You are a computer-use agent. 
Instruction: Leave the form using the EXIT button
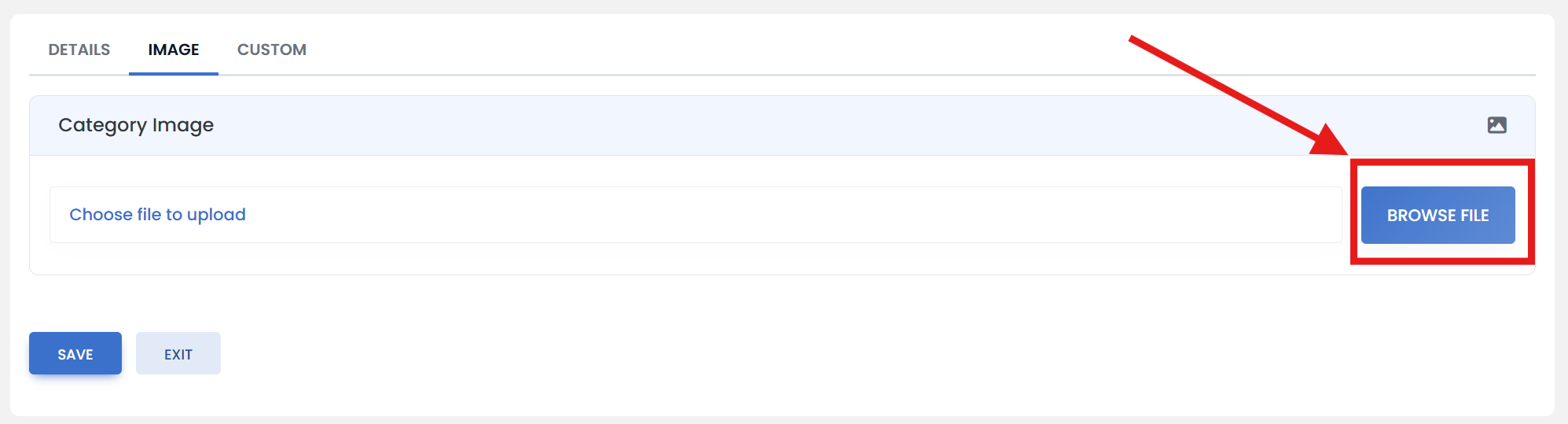(178, 353)
